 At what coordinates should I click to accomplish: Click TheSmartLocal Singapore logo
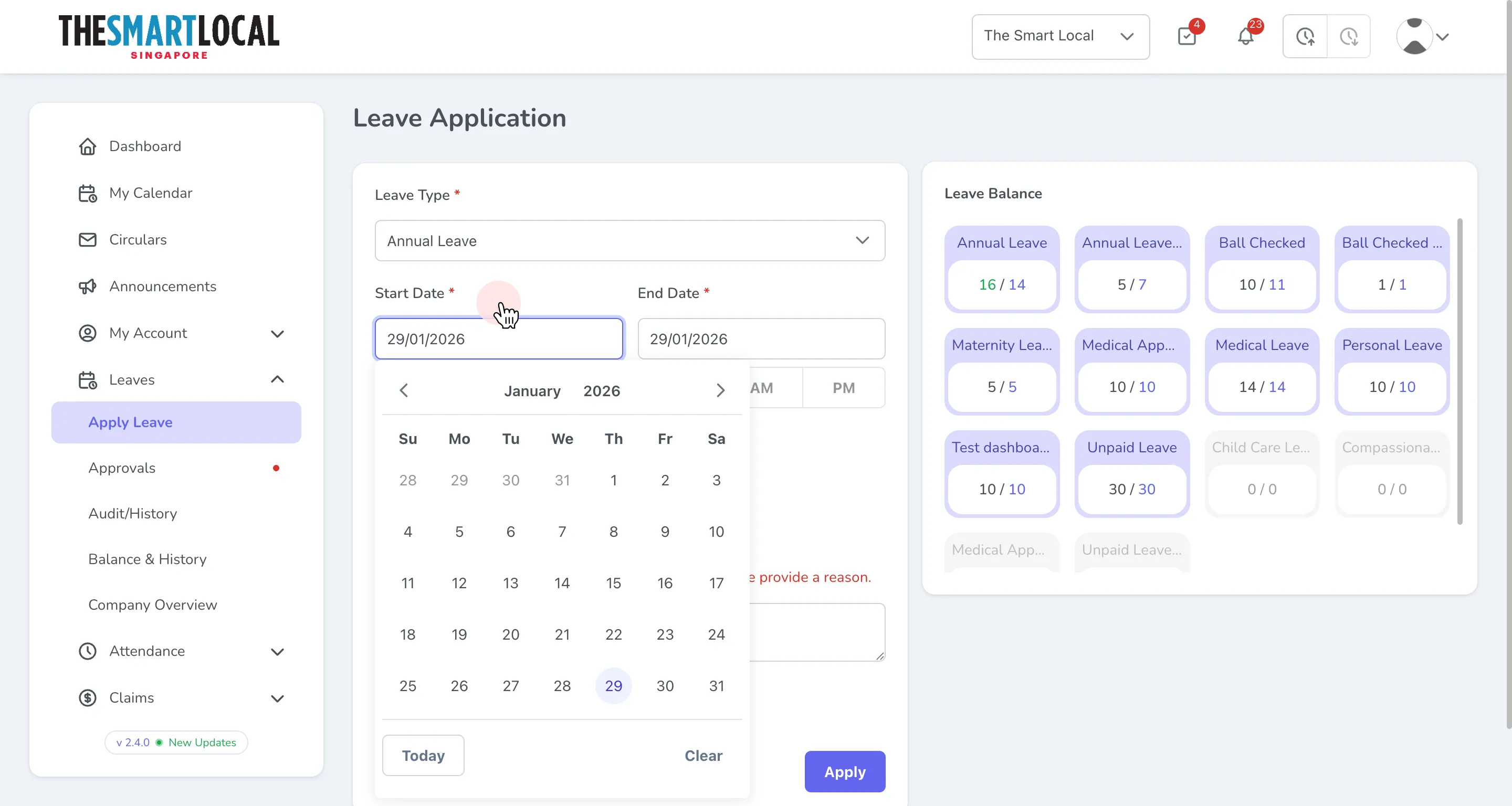169,36
